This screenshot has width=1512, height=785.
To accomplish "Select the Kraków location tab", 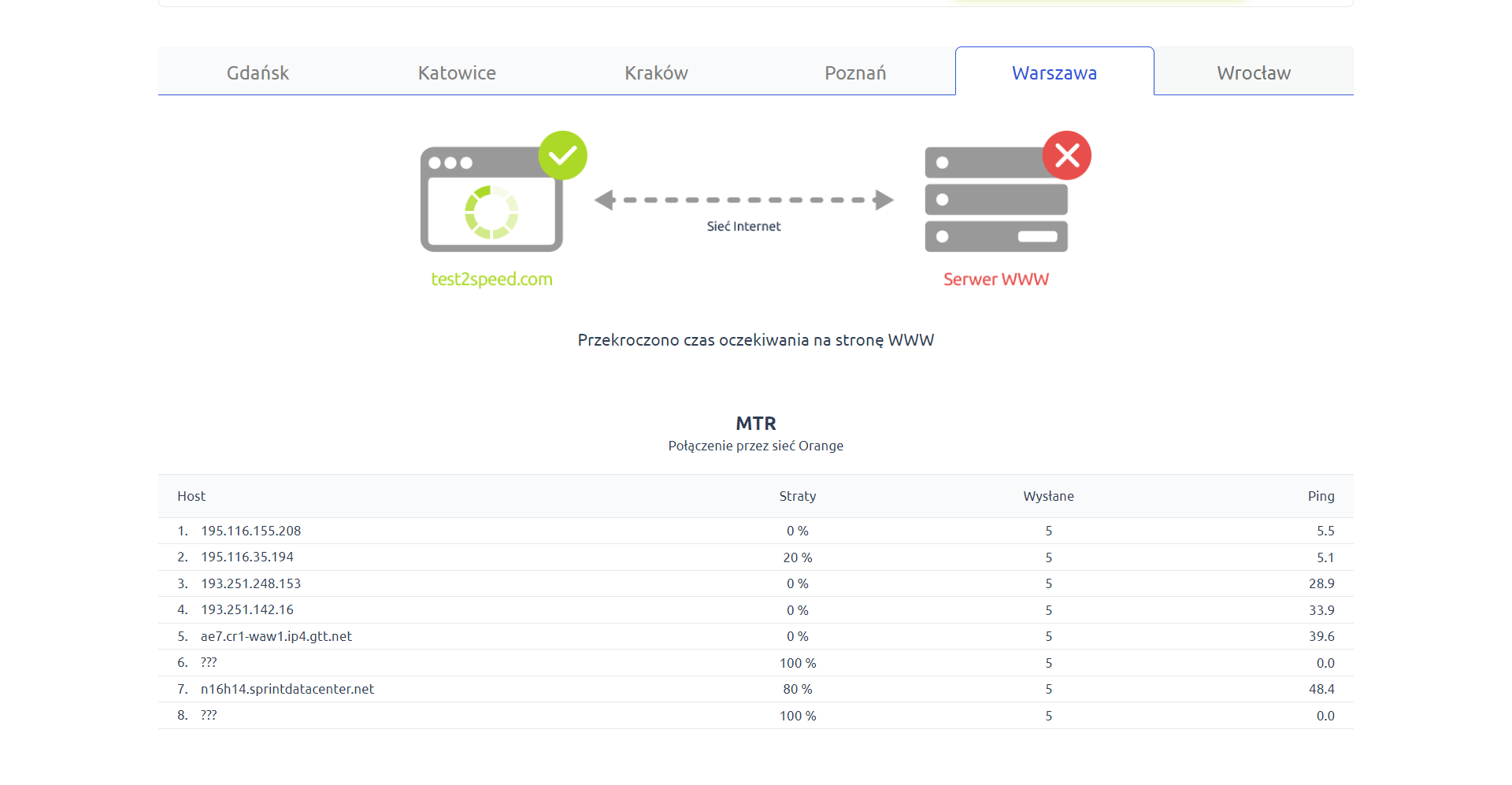I will coord(656,72).
